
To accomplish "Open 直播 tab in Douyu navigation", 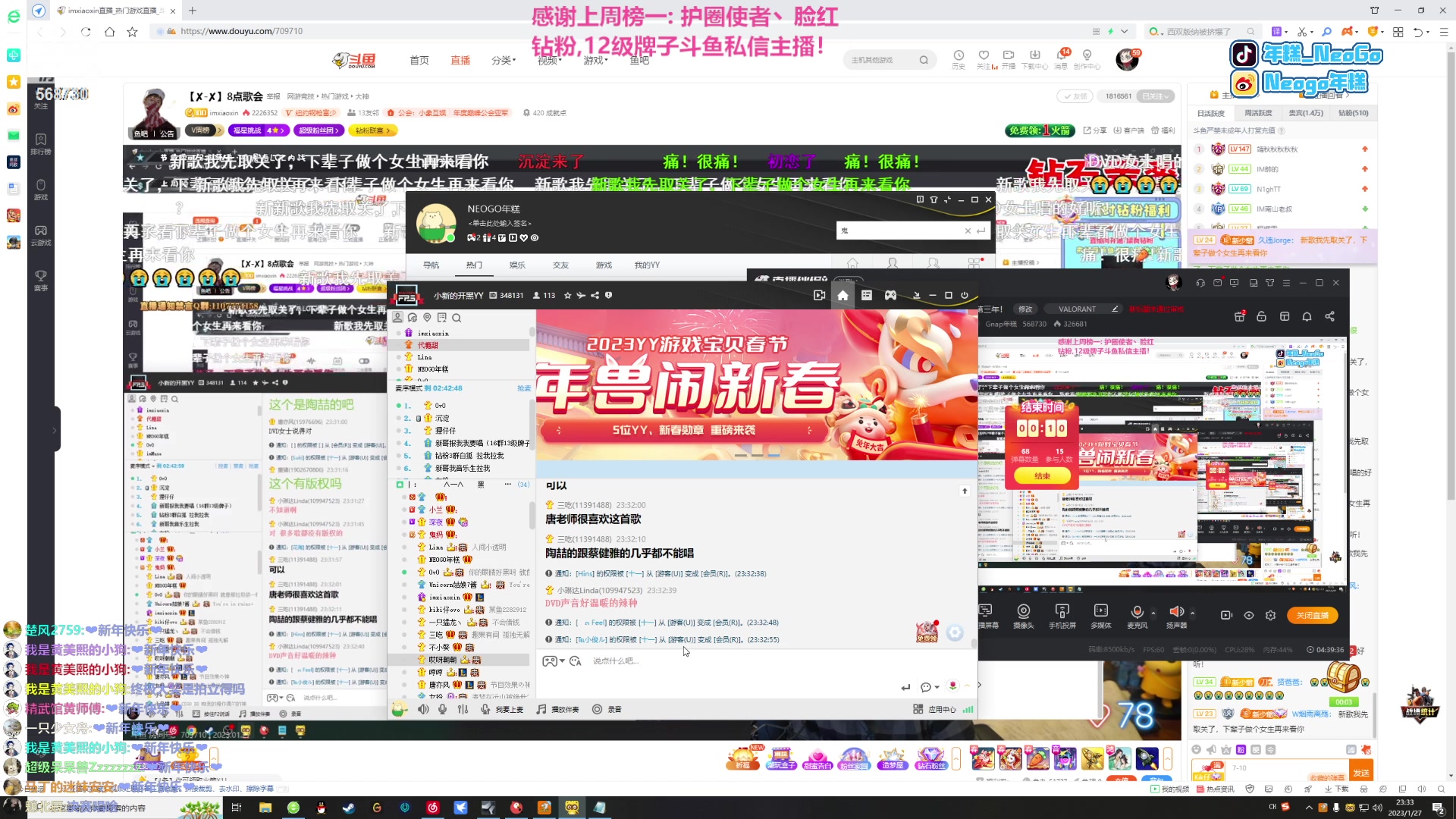I will pos(460,60).
